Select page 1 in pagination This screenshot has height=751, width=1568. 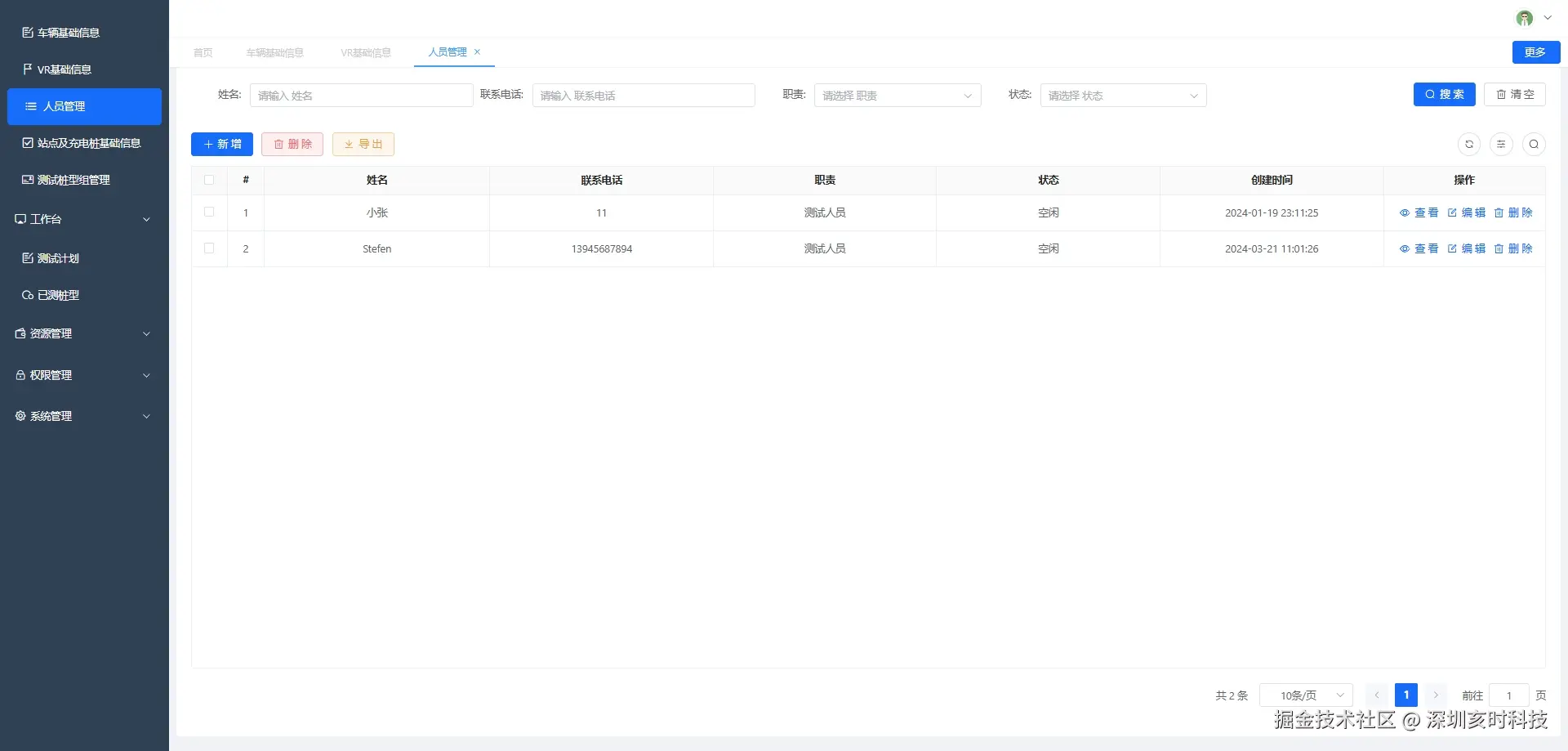[x=1406, y=695]
